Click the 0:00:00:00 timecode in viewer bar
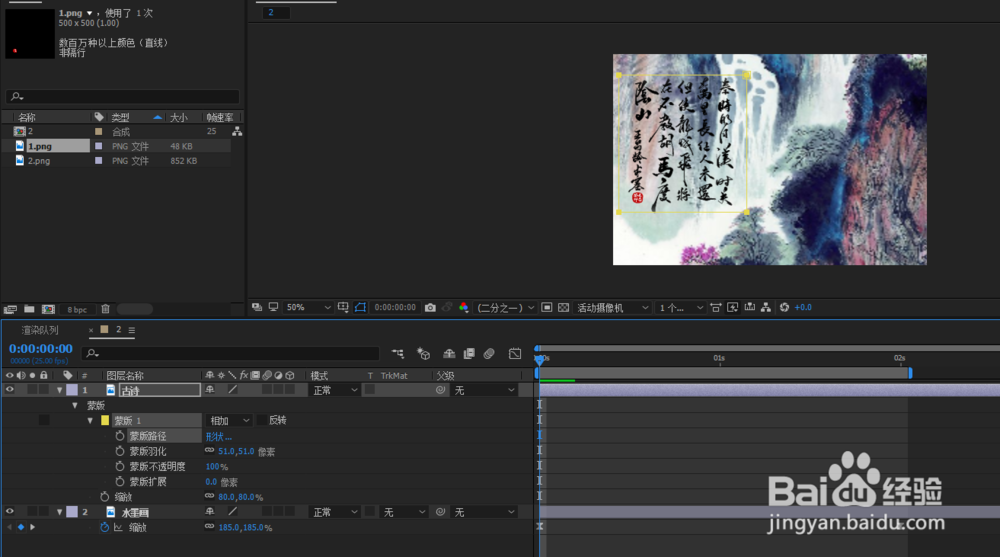The height and width of the screenshot is (557, 1000). pos(395,308)
